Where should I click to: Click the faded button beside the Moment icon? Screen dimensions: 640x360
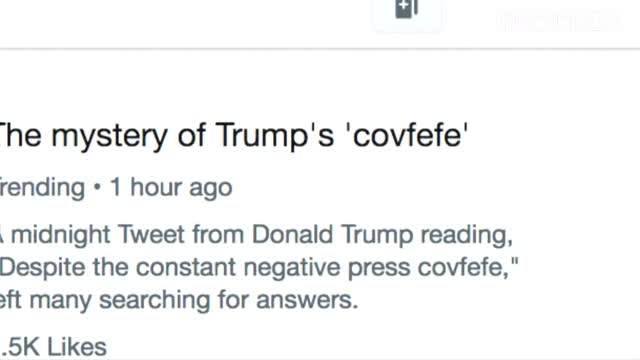click(560, 20)
